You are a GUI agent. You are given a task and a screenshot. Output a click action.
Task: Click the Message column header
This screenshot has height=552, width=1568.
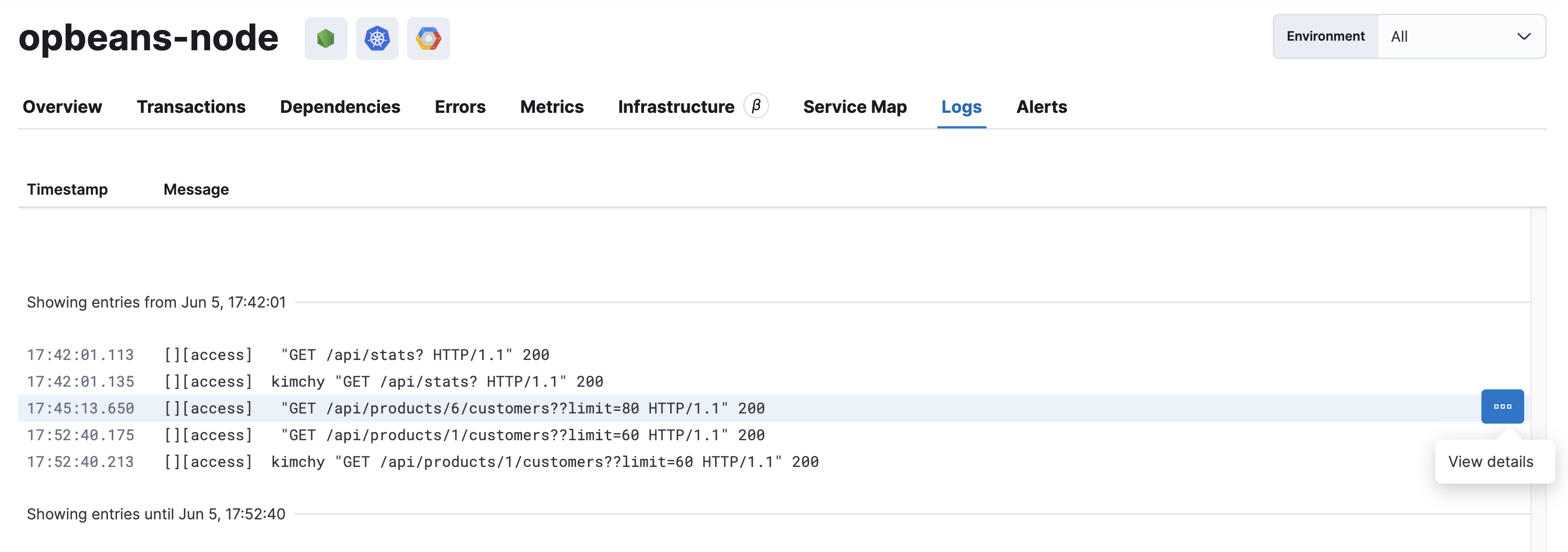196,189
